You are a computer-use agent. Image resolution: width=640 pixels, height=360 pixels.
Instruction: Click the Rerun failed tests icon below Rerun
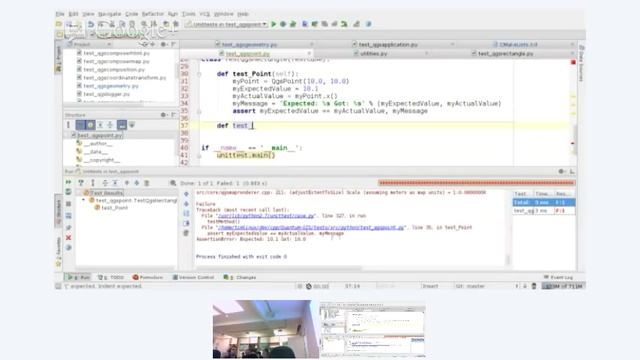[x=69, y=192]
